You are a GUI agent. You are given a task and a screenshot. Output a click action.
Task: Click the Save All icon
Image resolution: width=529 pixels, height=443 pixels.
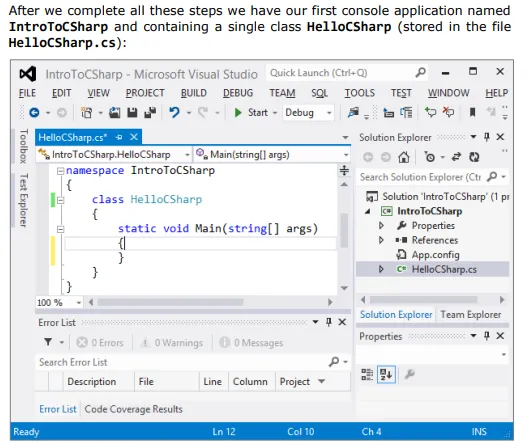[150, 113]
